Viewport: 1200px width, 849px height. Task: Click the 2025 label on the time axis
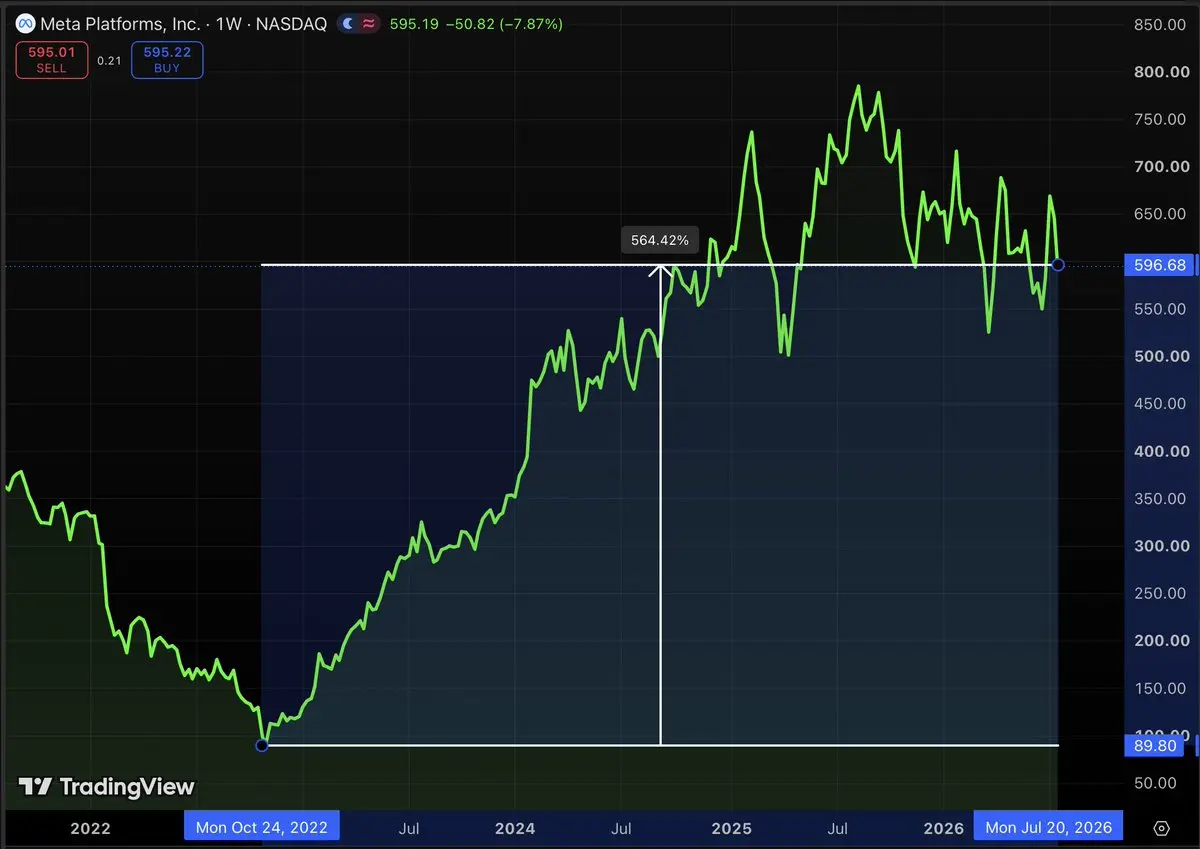[x=731, y=828]
